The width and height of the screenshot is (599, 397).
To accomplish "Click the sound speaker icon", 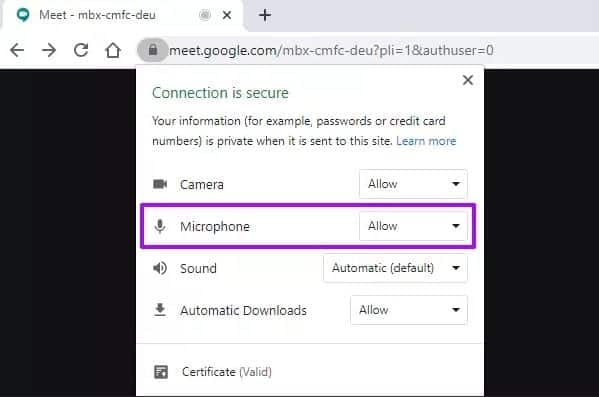I will [x=160, y=268].
